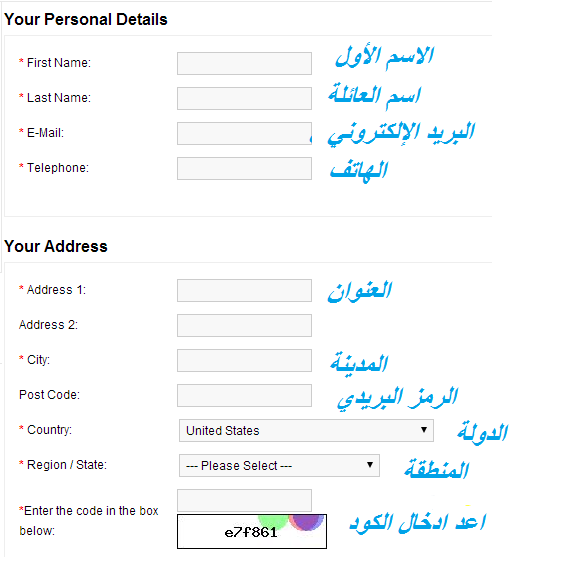
Task: Click the Country dropdown arrow
Action: [424, 430]
